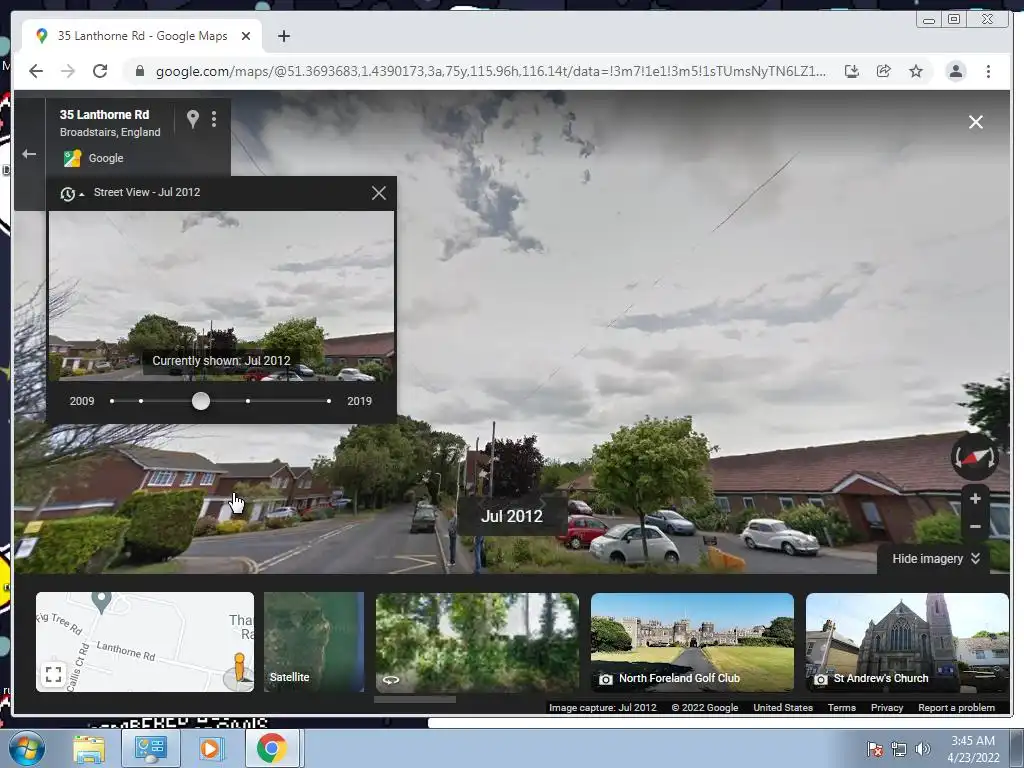The height and width of the screenshot is (768, 1024).
Task: Focus the URL address bar
Action: 490,71
